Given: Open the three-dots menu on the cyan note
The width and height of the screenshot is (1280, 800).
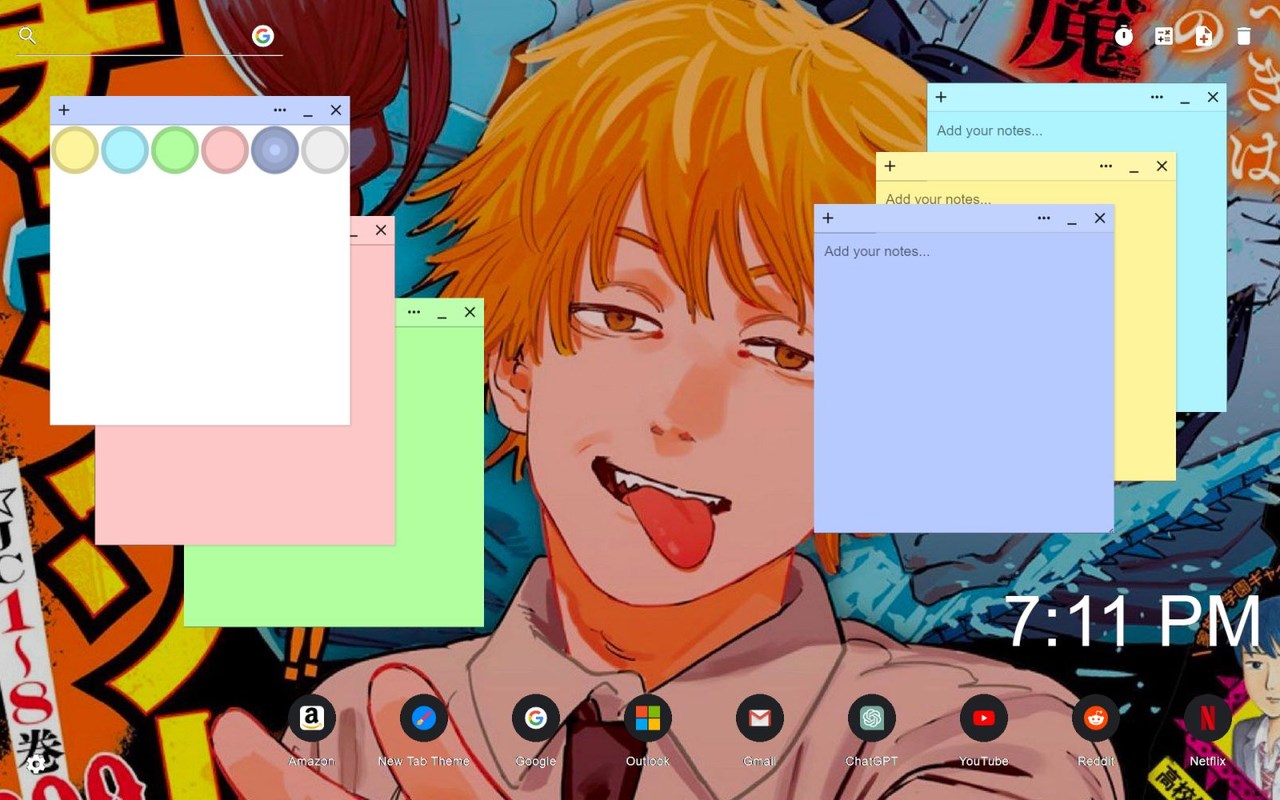Looking at the screenshot, I should click(1157, 97).
